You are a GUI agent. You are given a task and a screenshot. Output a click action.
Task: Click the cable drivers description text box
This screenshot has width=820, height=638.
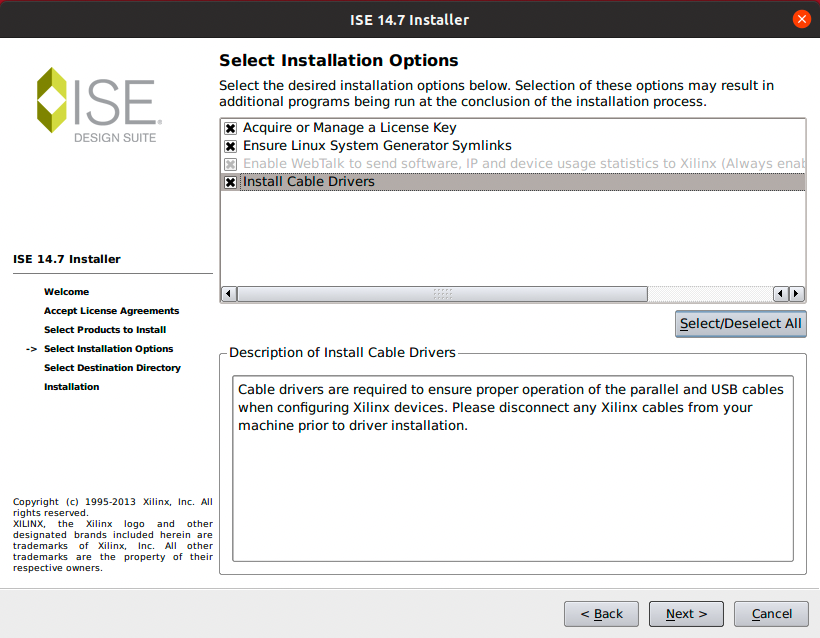click(x=512, y=469)
